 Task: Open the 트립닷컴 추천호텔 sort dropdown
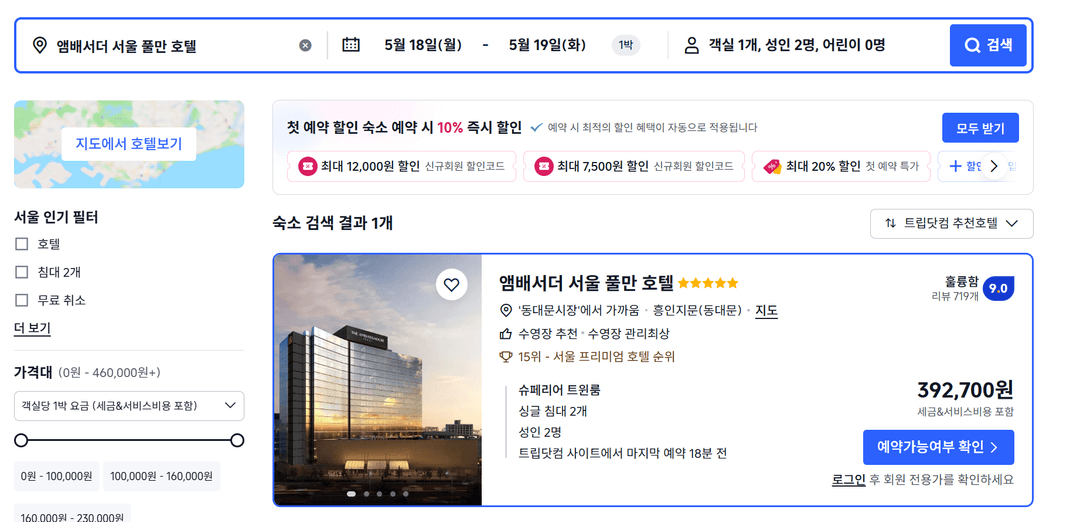(951, 223)
